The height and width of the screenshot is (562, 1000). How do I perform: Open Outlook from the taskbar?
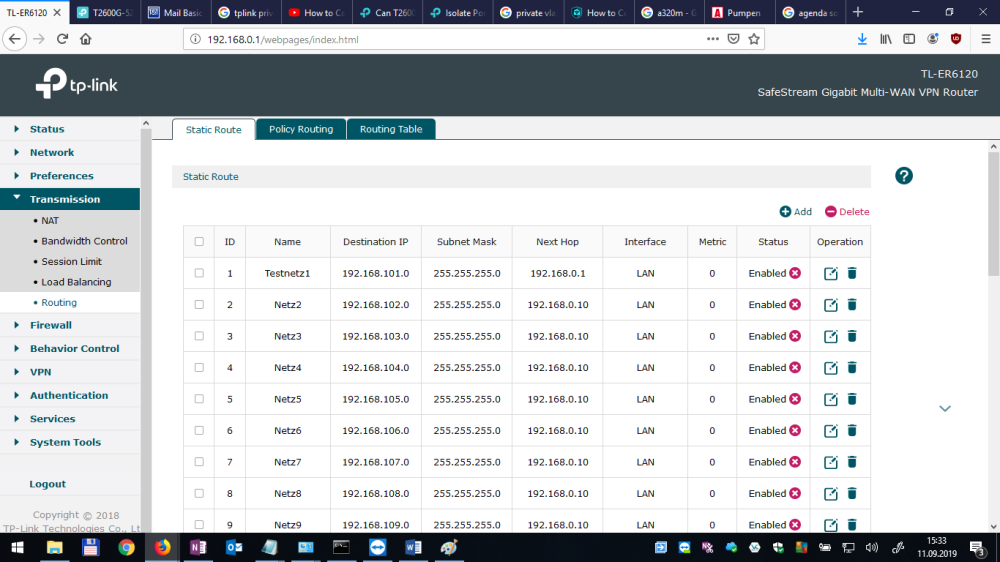click(x=234, y=547)
